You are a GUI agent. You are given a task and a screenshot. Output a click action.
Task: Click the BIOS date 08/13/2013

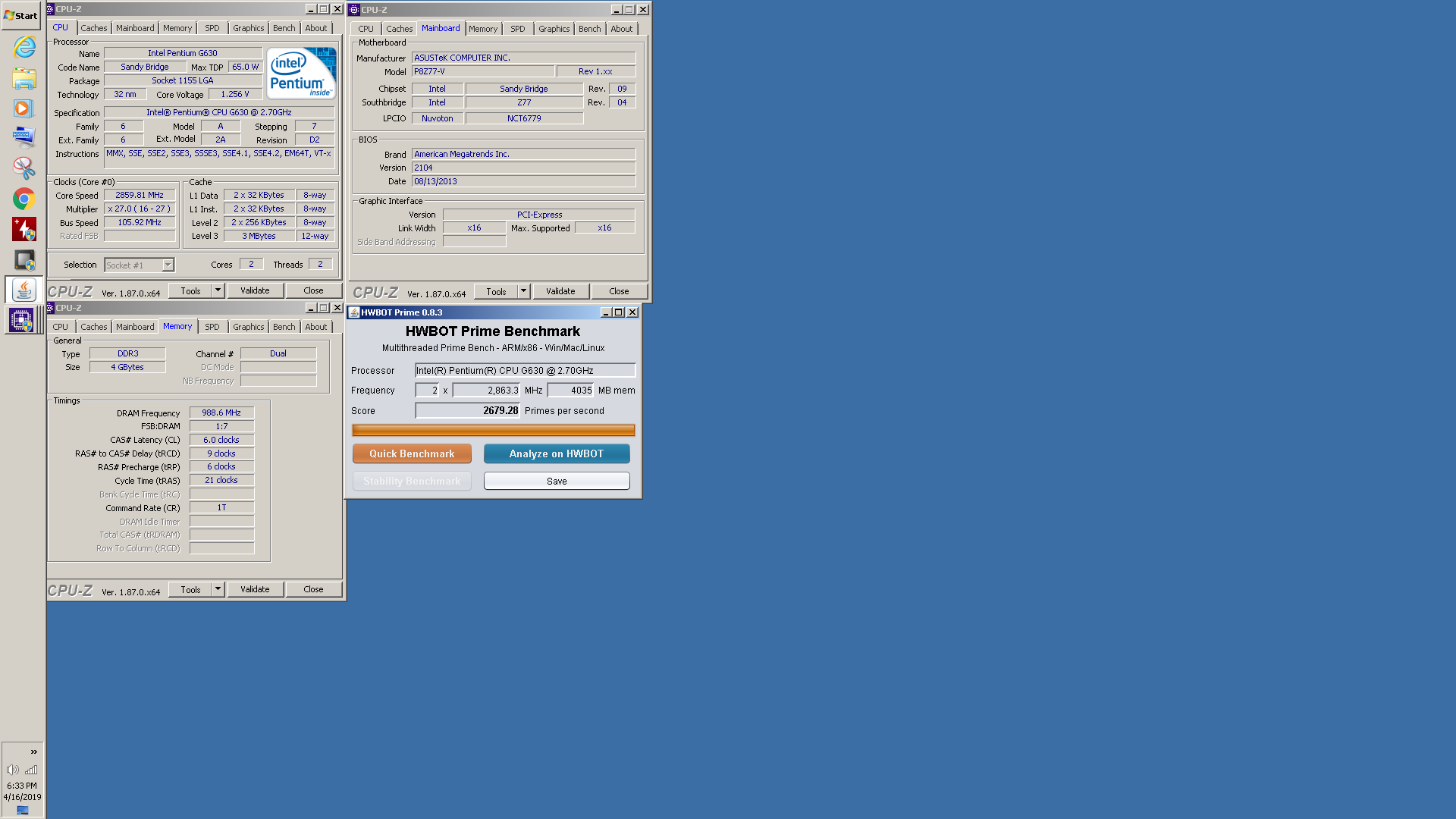[523, 181]
